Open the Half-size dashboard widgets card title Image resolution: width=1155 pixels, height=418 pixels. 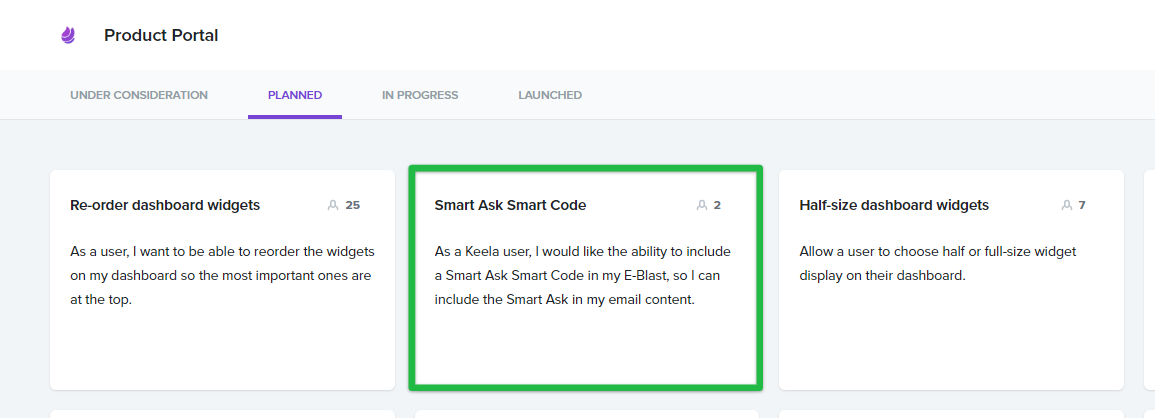(x=894, y=205)
